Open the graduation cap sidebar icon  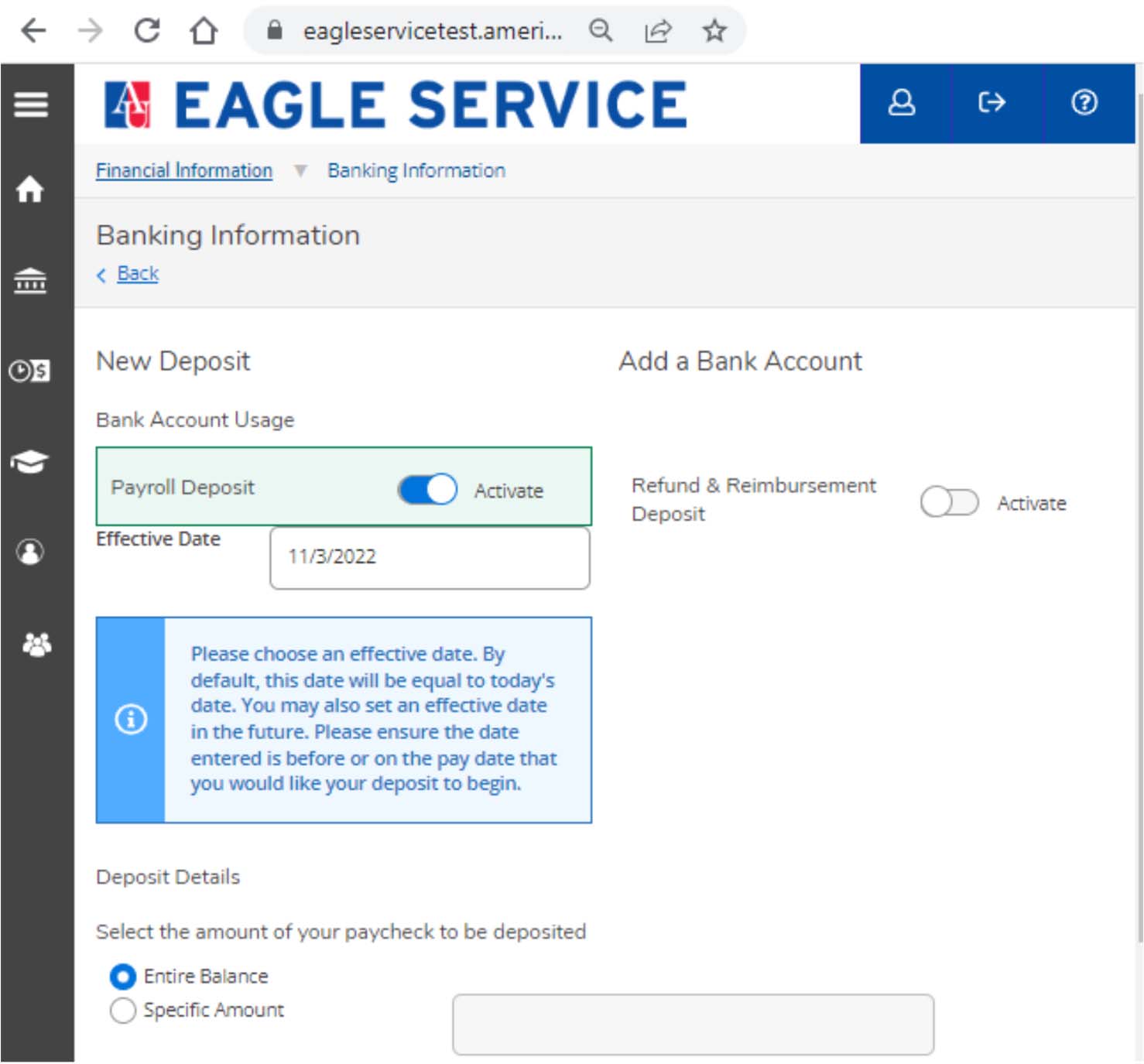30,462
